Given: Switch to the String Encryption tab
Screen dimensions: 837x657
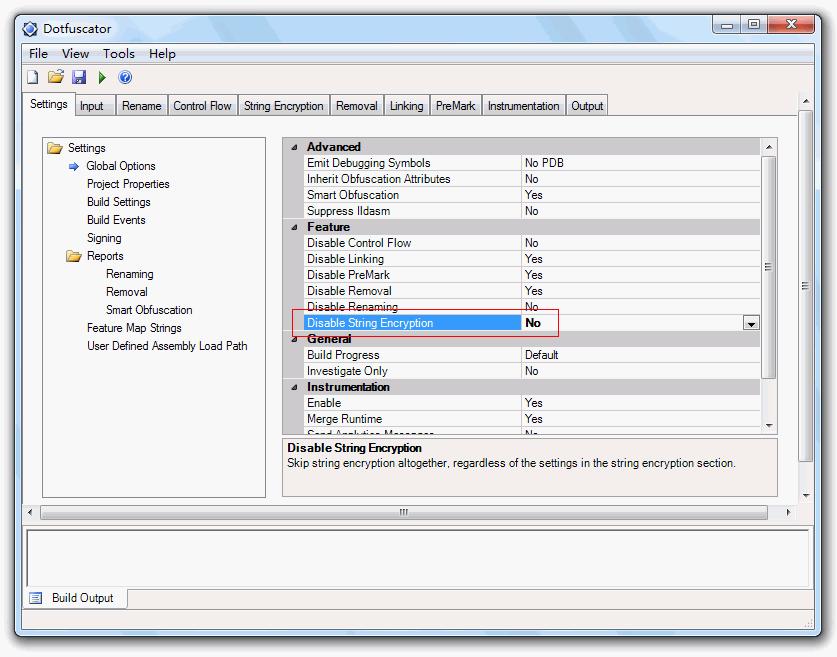Looking at the screenshot, I should [x=283, y=106].
